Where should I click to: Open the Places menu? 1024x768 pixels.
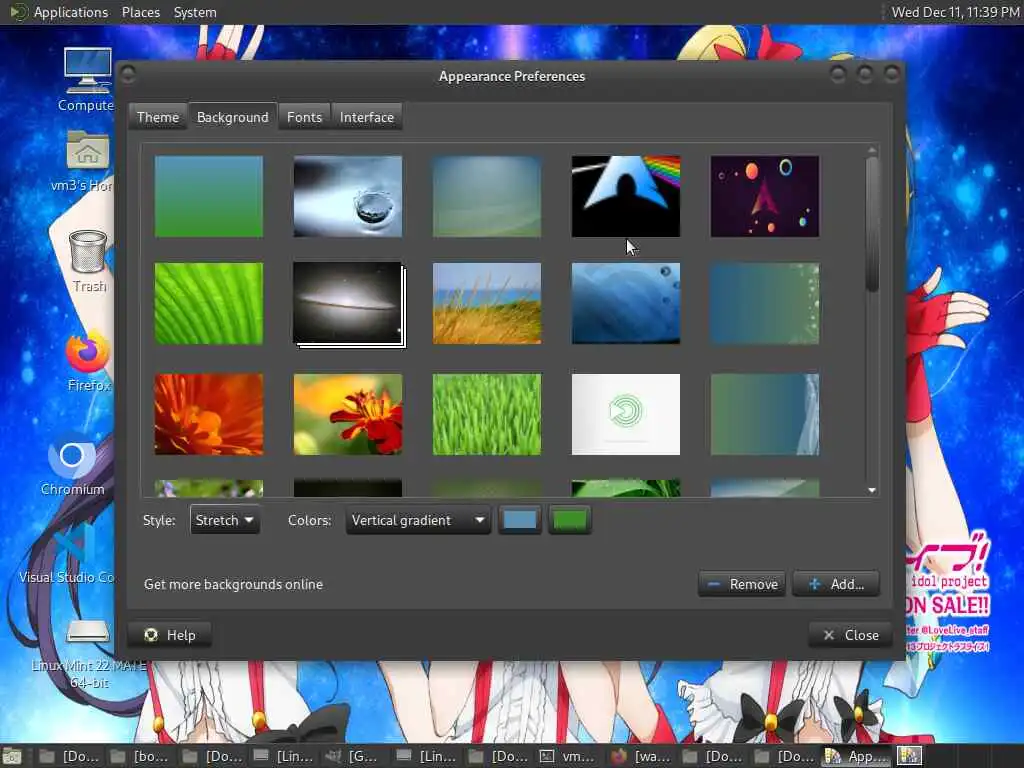(x=140, y=12)
